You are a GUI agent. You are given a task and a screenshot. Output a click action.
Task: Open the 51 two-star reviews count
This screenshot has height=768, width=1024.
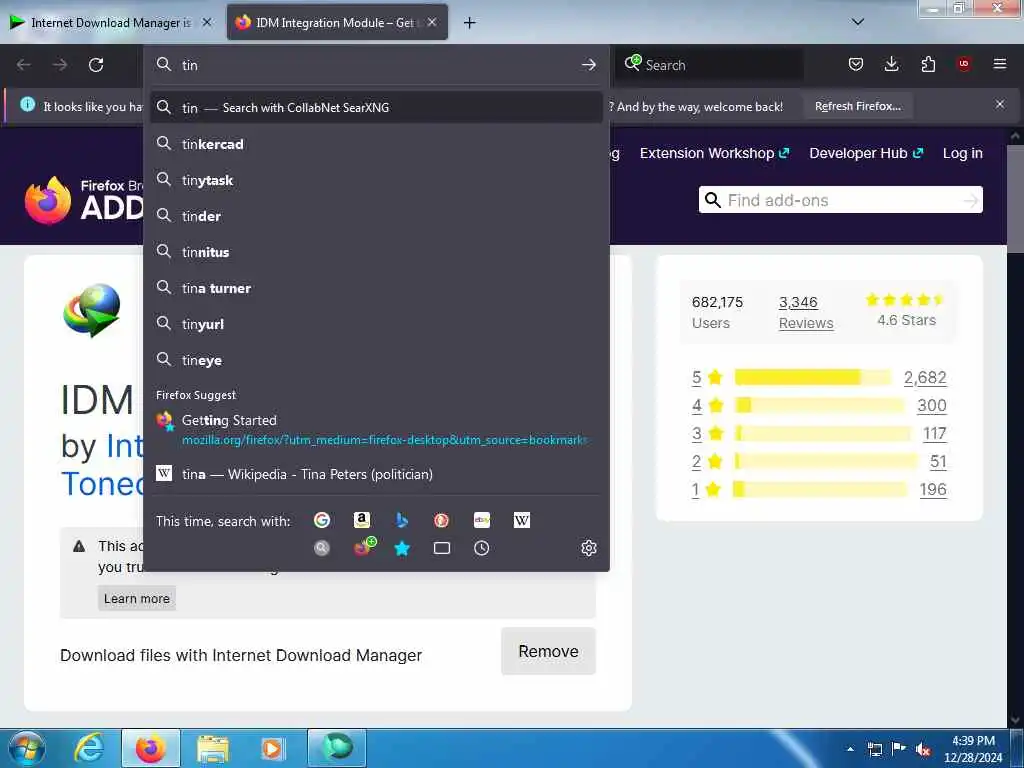click(x=938, y=462)
